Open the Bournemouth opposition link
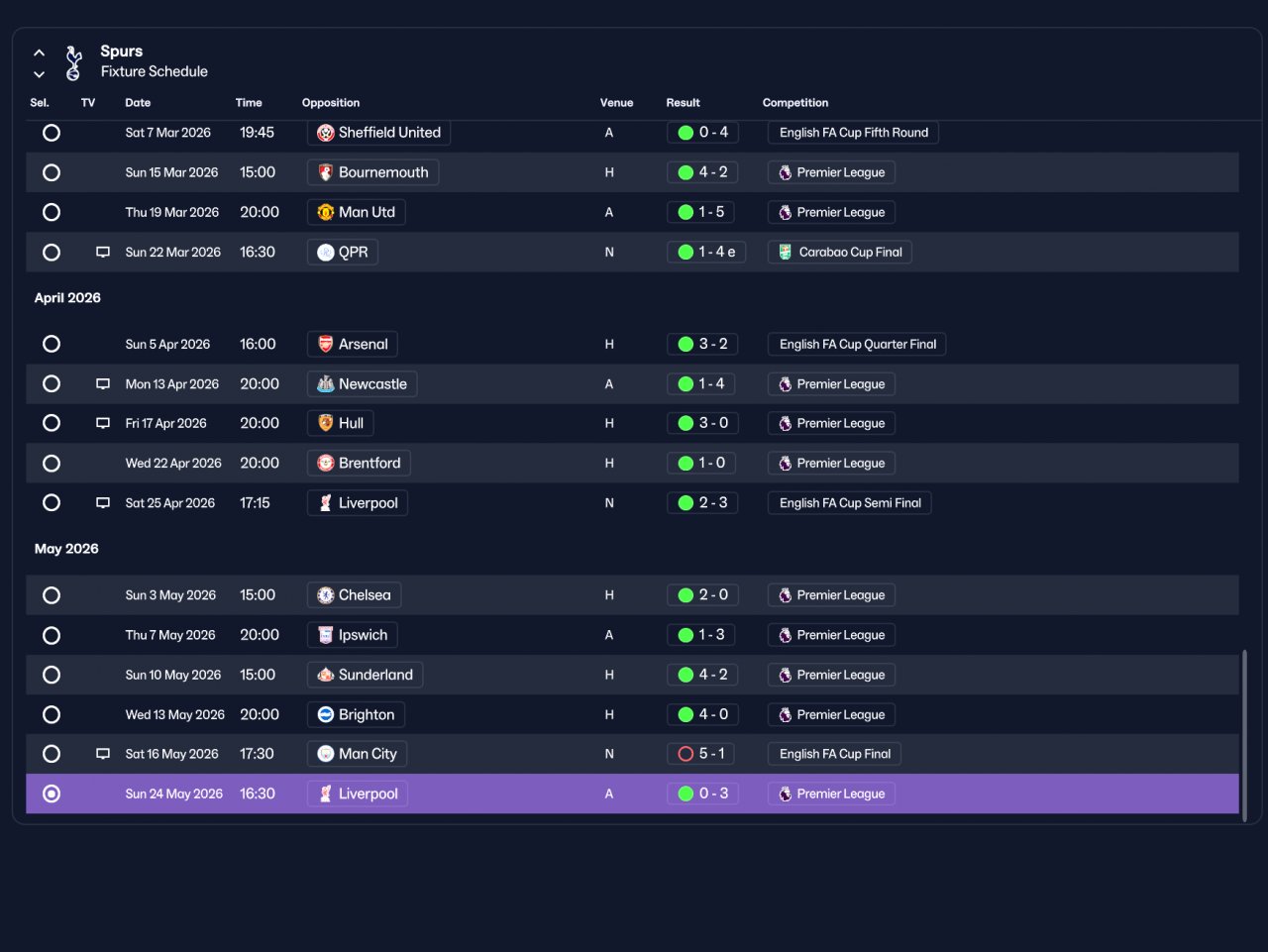Screen dimensions: 1268x952 (372, 172)
